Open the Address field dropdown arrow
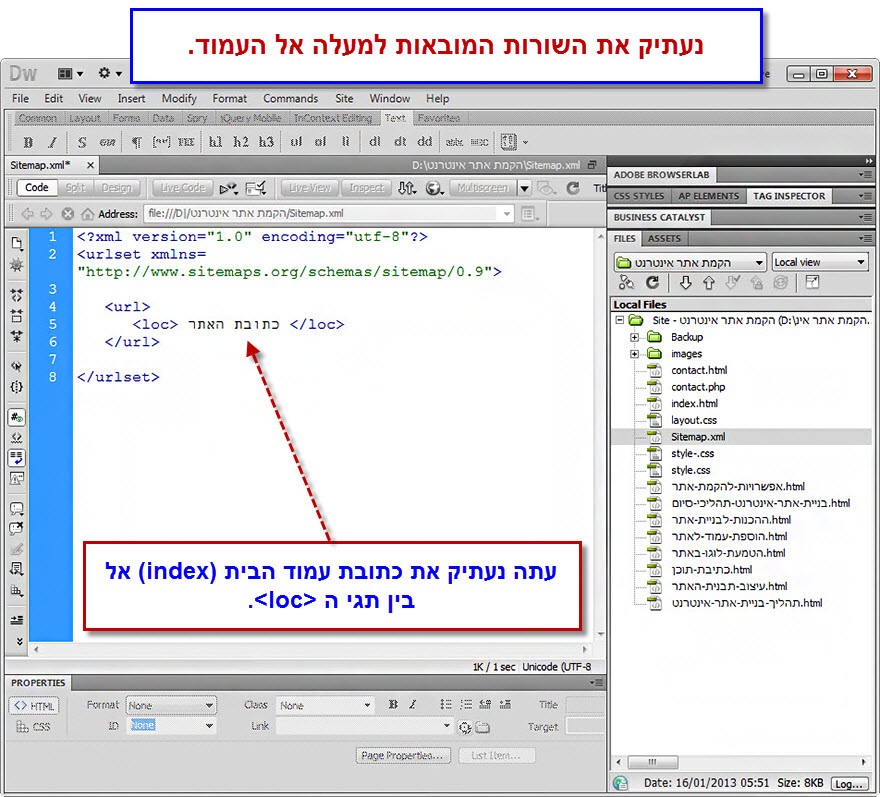Viewport: 880px width, 797px height. [x=506, y=214]
